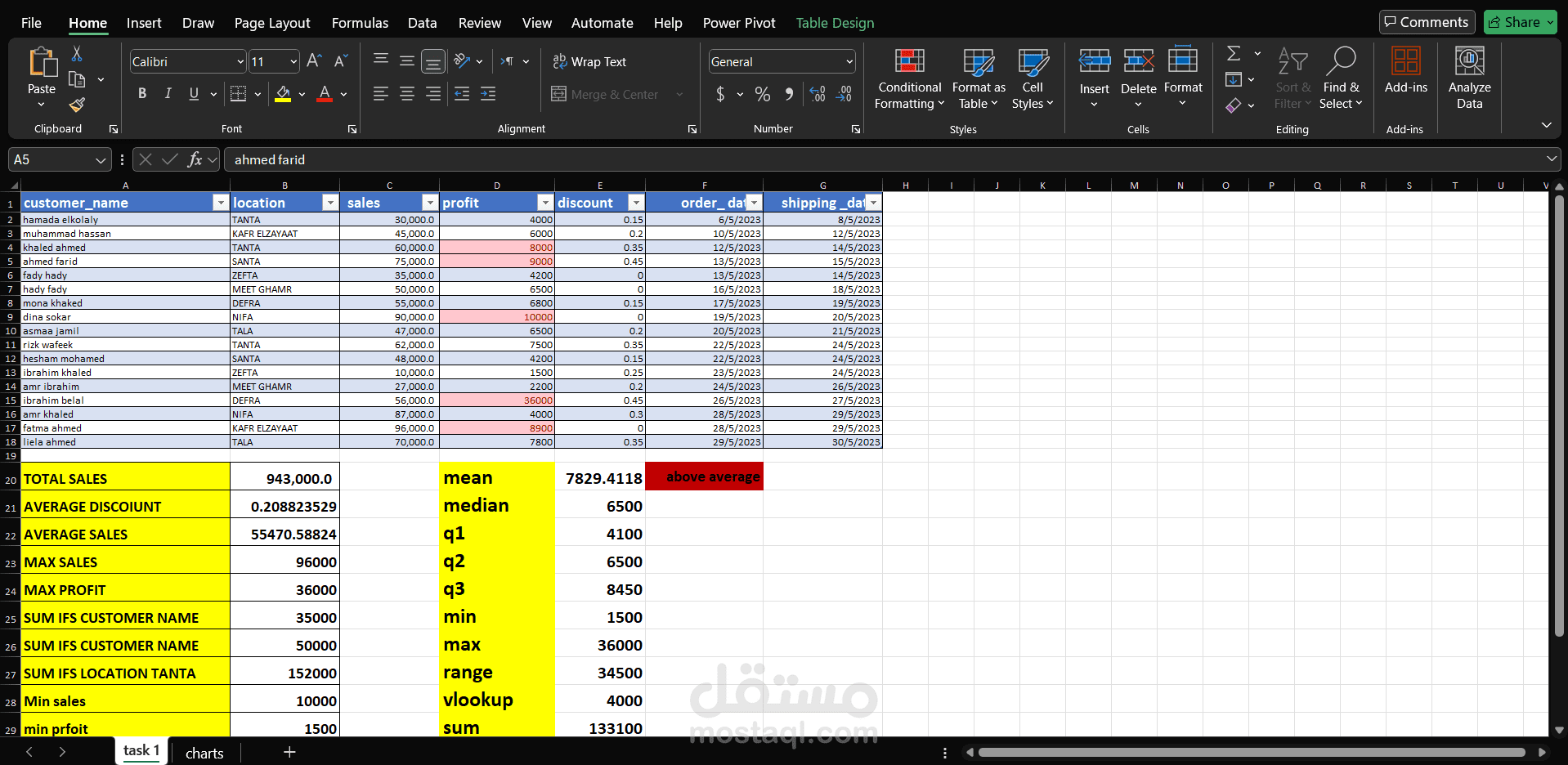The height and width of the screenshot is (765, 1568).
Task: Select cell containing above average
Action: pyautogui.click(x=704, y=476)
